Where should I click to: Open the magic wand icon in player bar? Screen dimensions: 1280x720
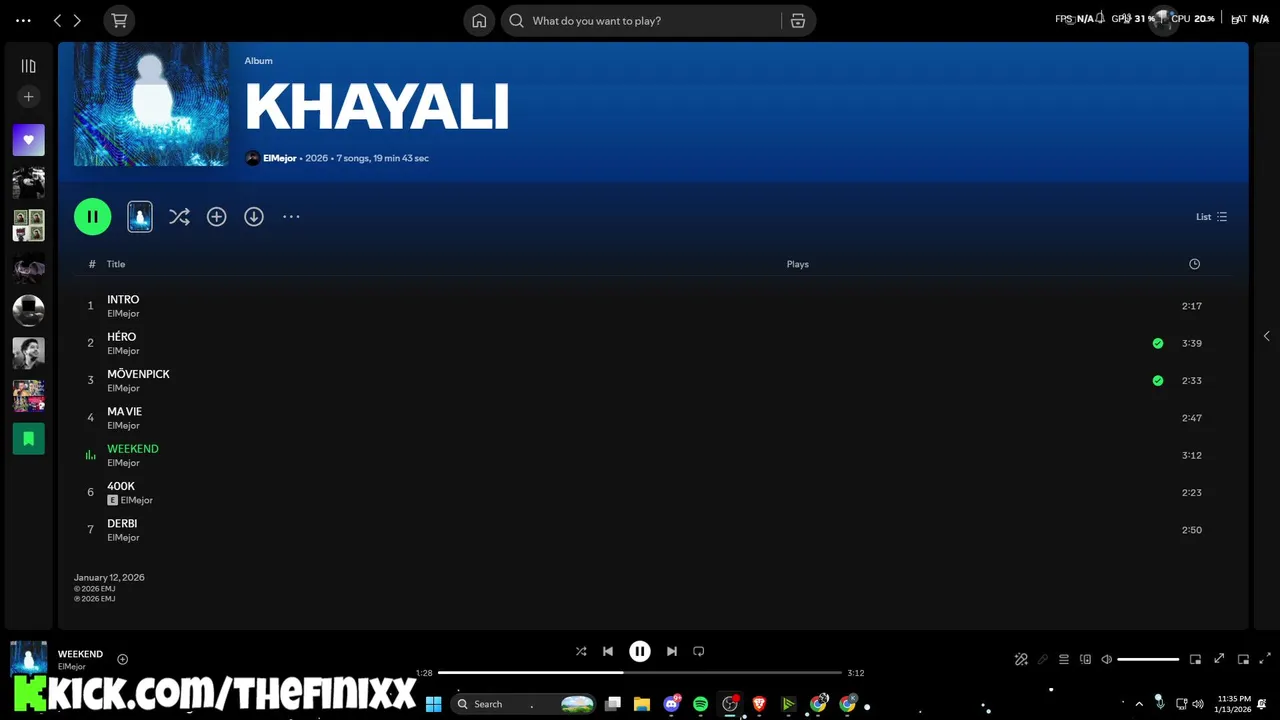pos(1021,659)
